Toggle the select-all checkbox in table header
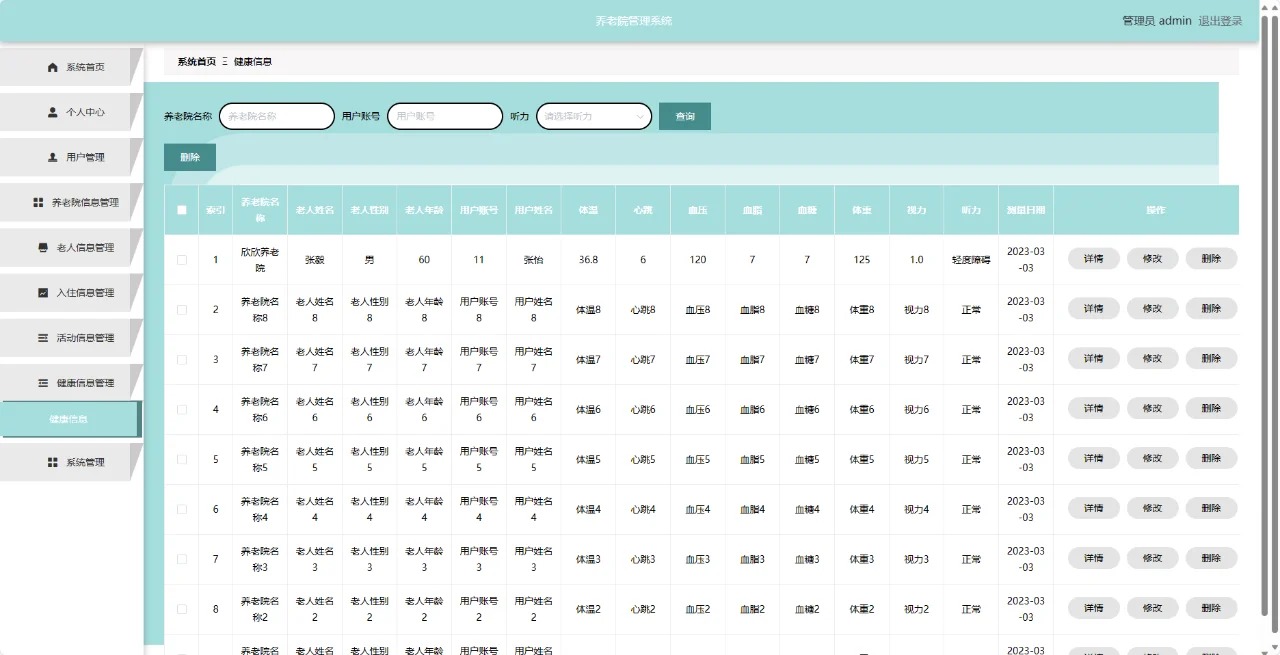Viewport: 1280px width, 655px height. pos(181,210)
